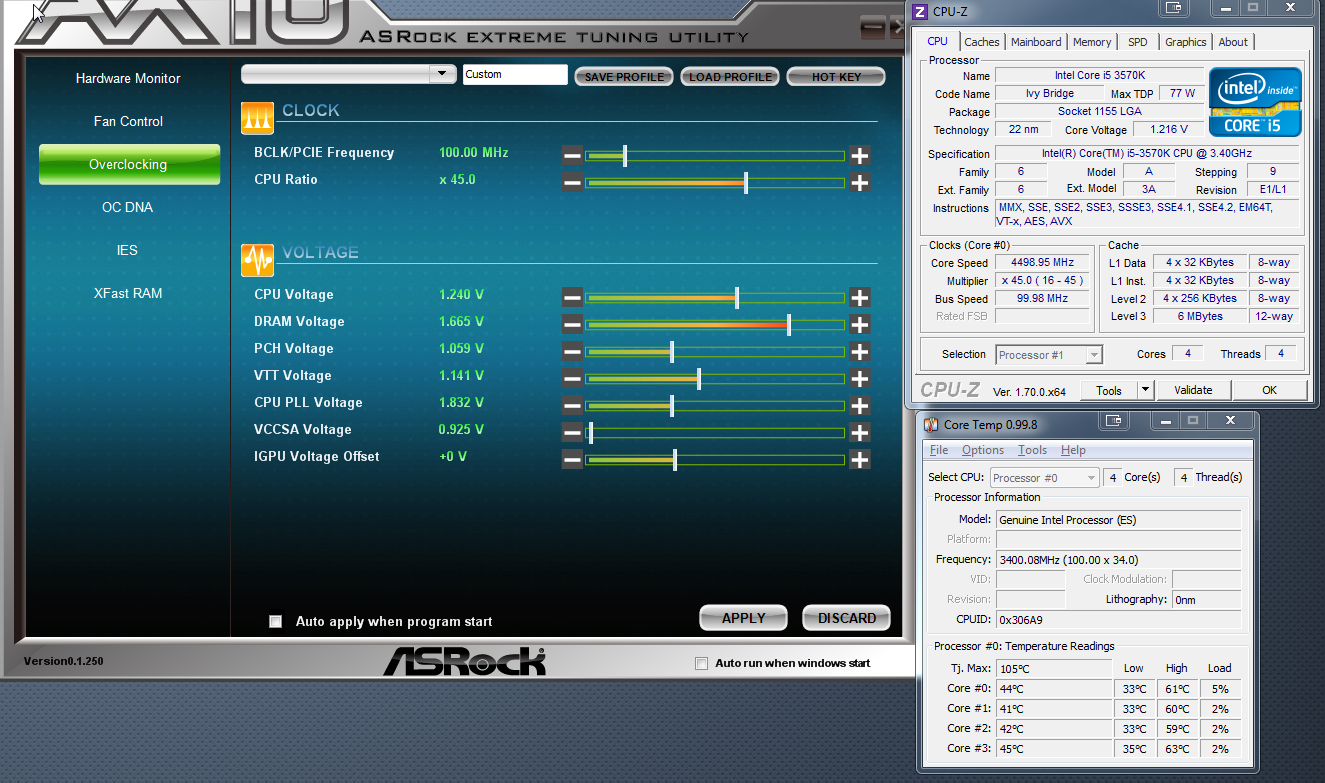Raise DRAM Voltage with plus button
Image resolution: width=1325 pixels, height=783 pixels.
(859, 325)
